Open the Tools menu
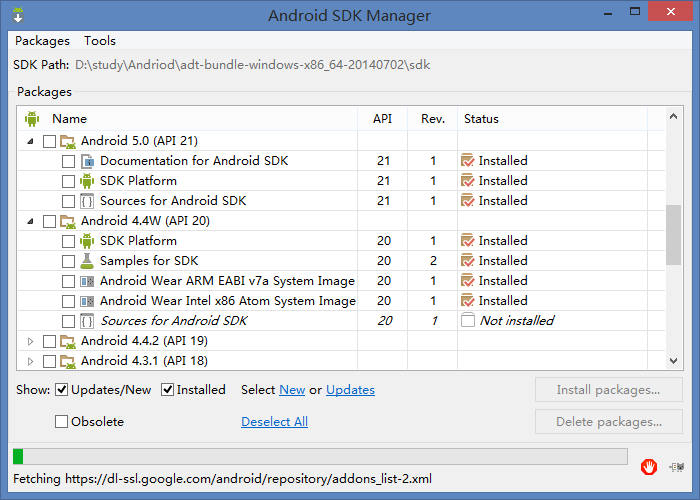 [x=100, y=41]
